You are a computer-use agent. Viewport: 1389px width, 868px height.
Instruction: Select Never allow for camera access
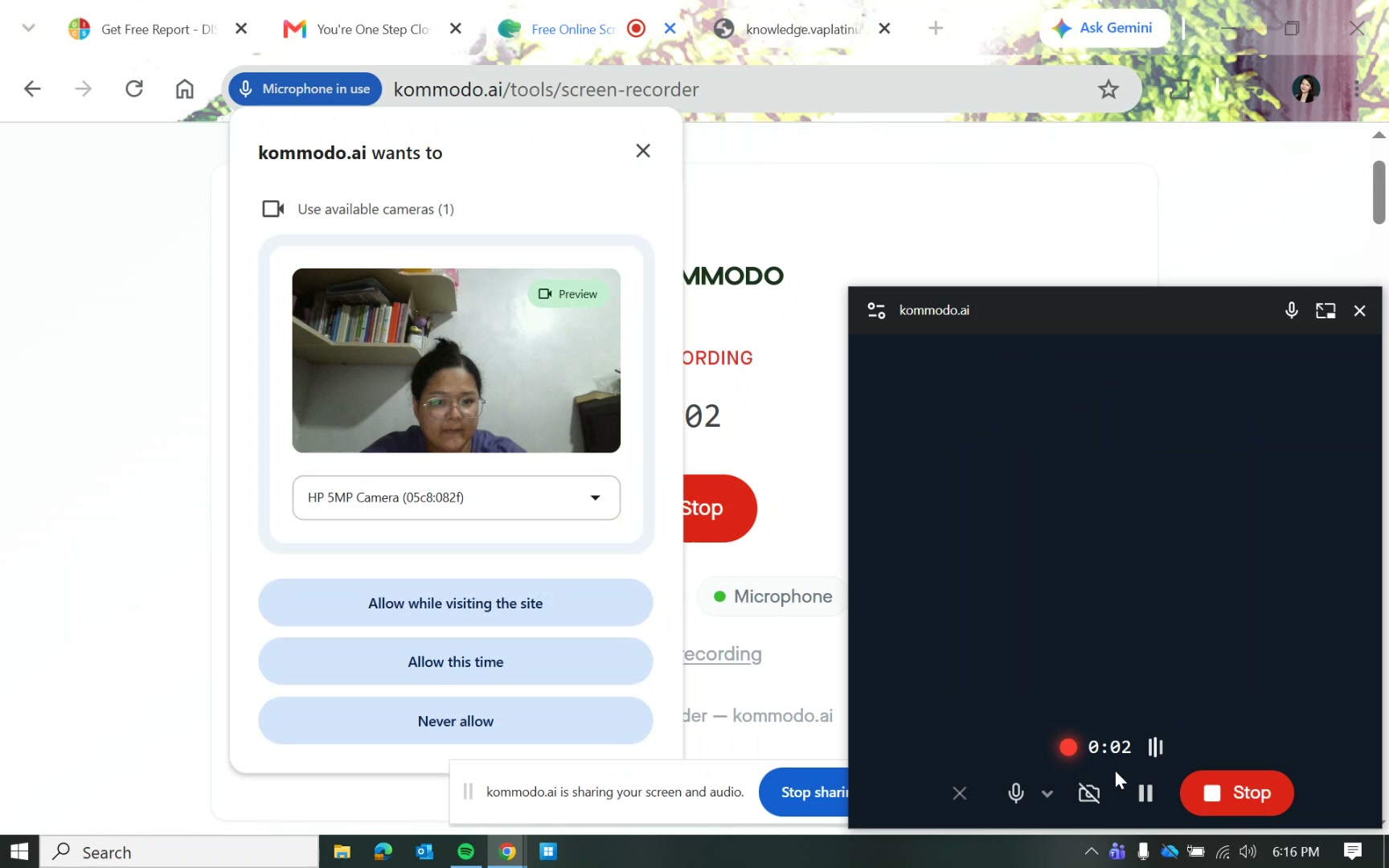[456, 721]
